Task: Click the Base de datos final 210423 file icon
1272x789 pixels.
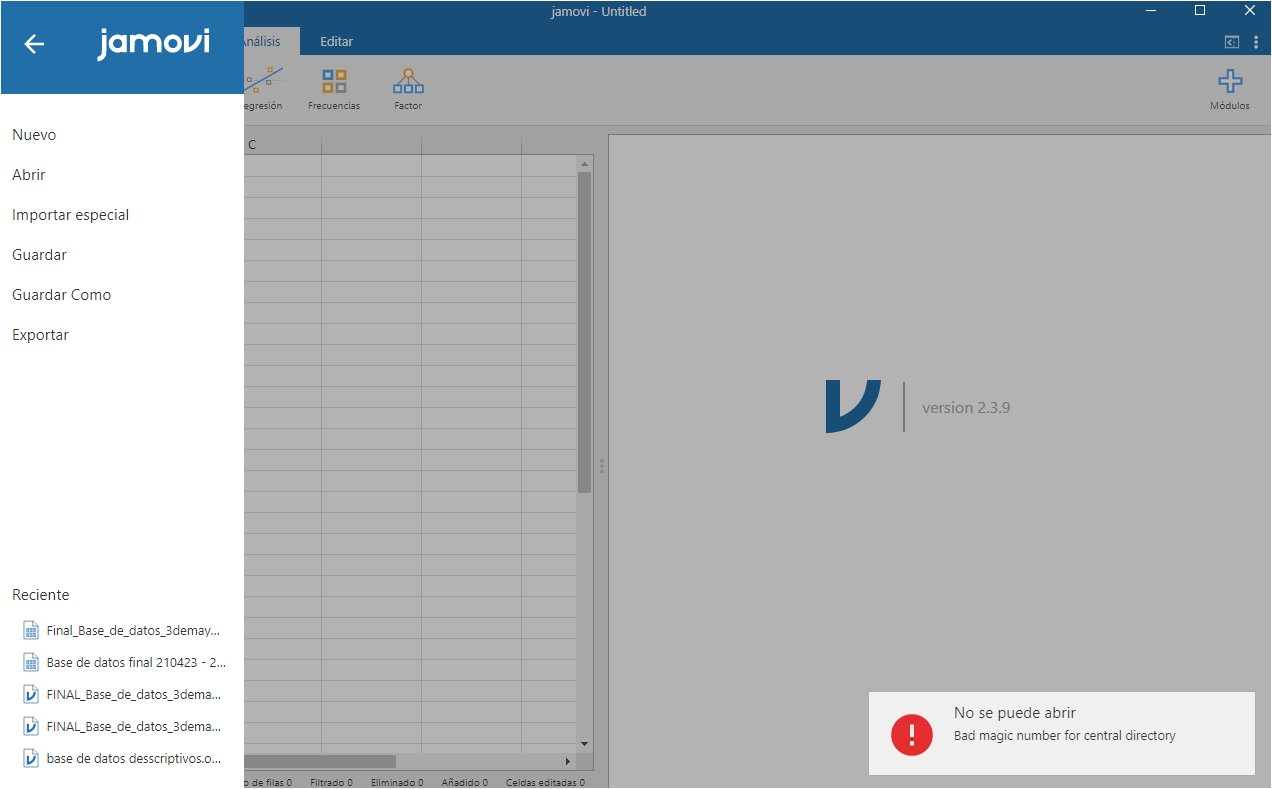Action: pos(31,663)
